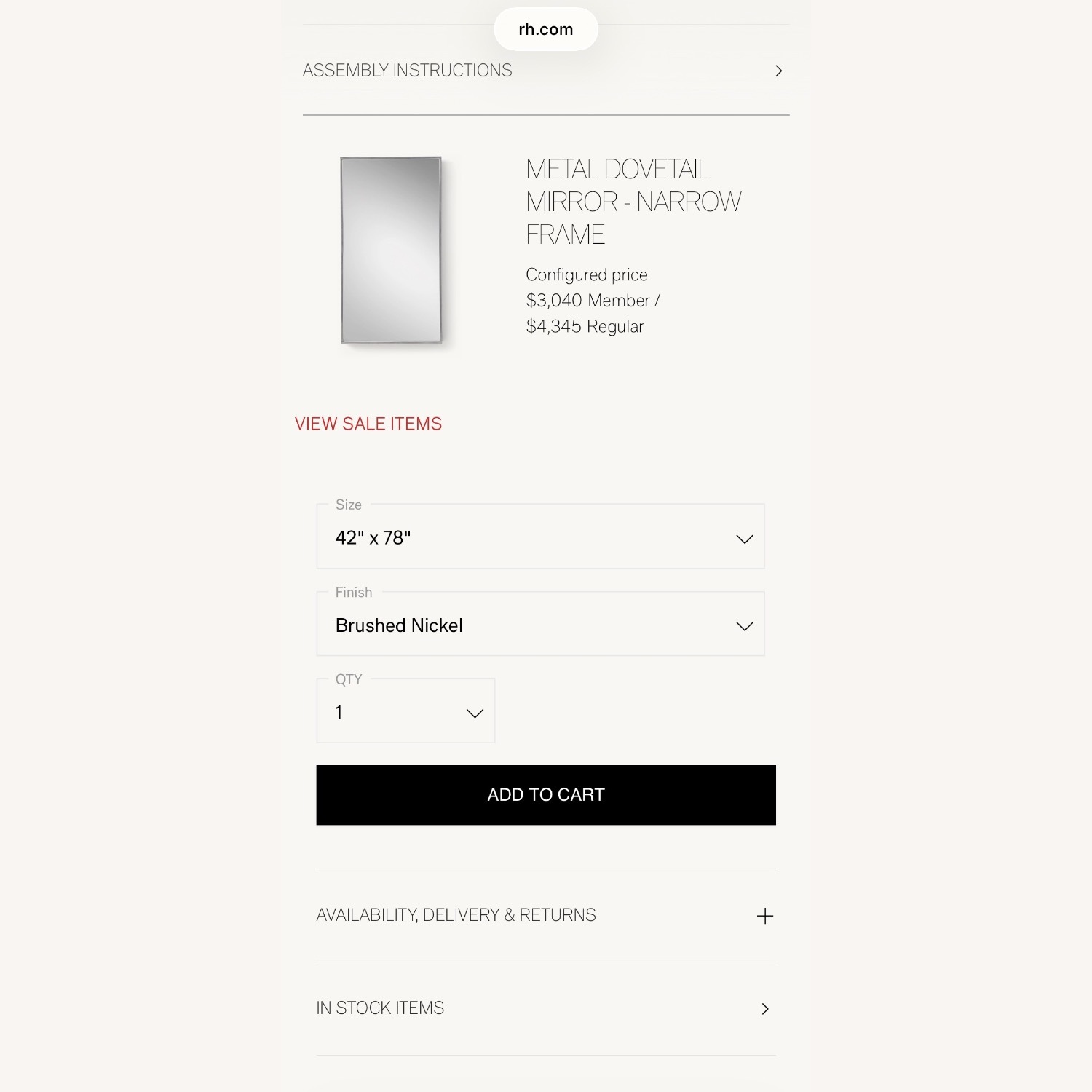Click the arrow next to In Stock Items
This screenshot has width=1092, height=1092.
pos(764,1008)
